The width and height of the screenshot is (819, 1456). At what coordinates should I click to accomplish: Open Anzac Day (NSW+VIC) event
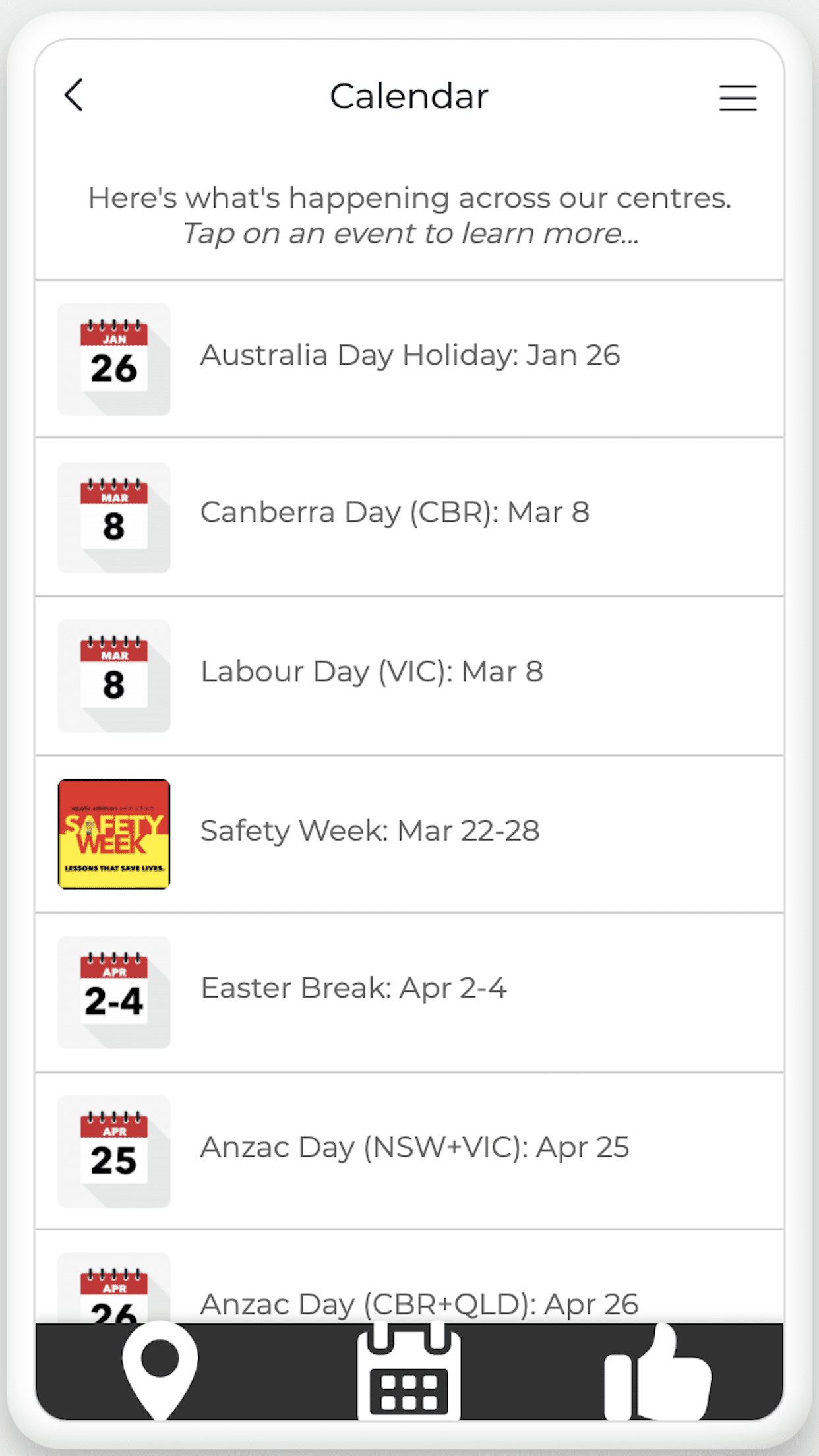[x=414, y=1148]
